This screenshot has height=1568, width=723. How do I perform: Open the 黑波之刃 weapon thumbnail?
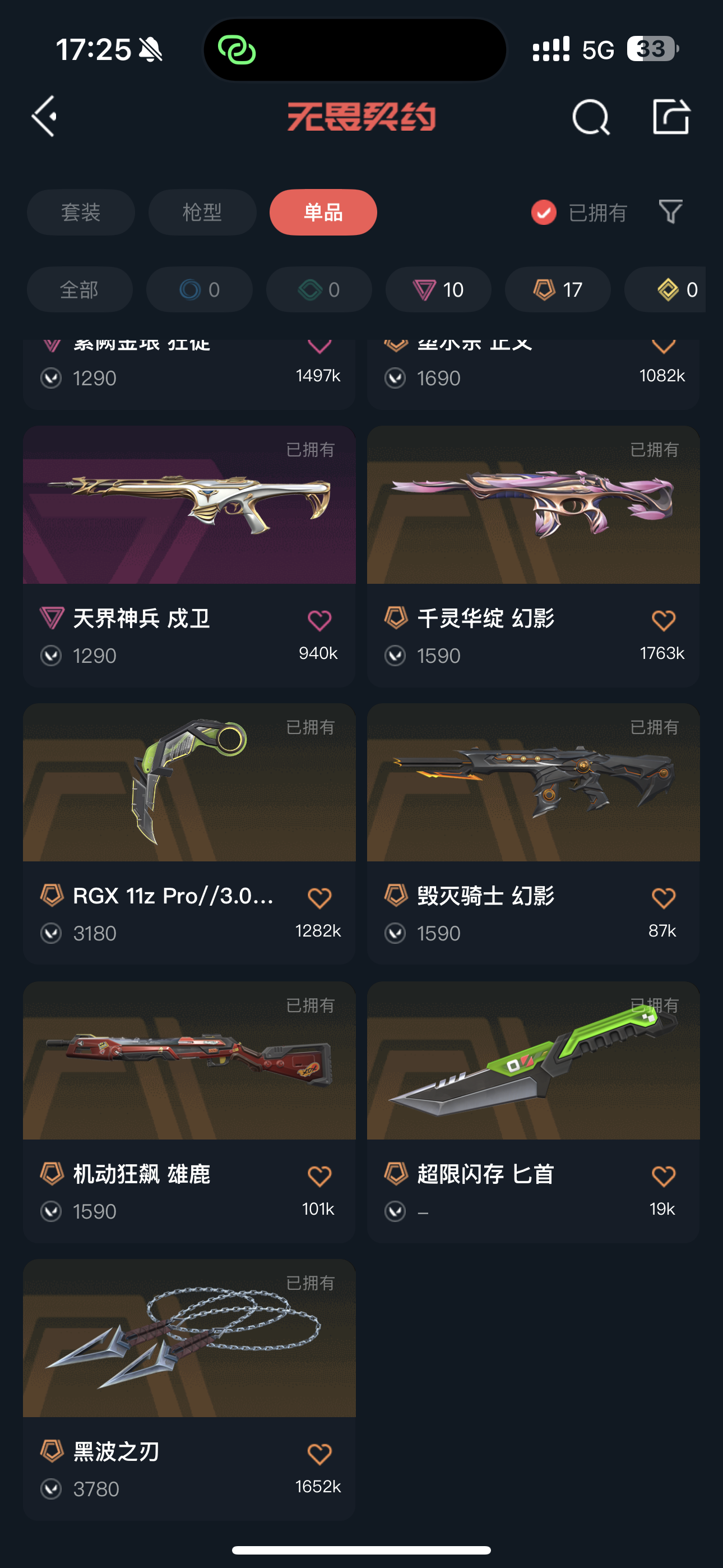point(189,1338)
